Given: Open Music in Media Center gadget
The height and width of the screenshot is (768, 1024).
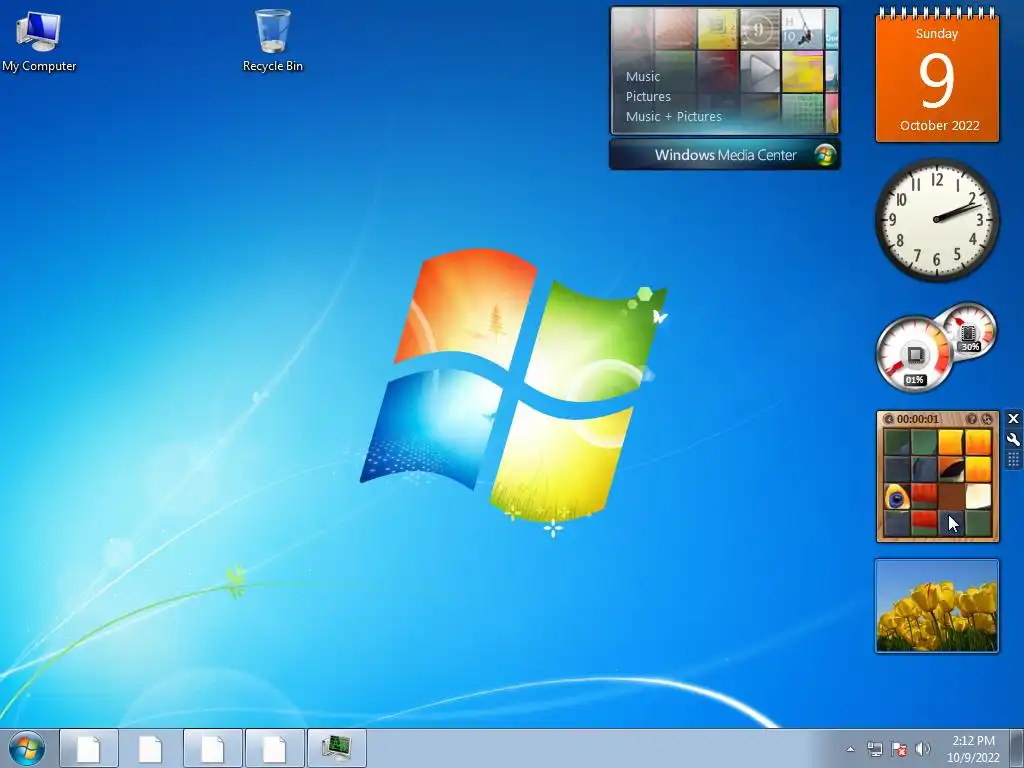Looking at the screenshot, I should tap(643, 76).
